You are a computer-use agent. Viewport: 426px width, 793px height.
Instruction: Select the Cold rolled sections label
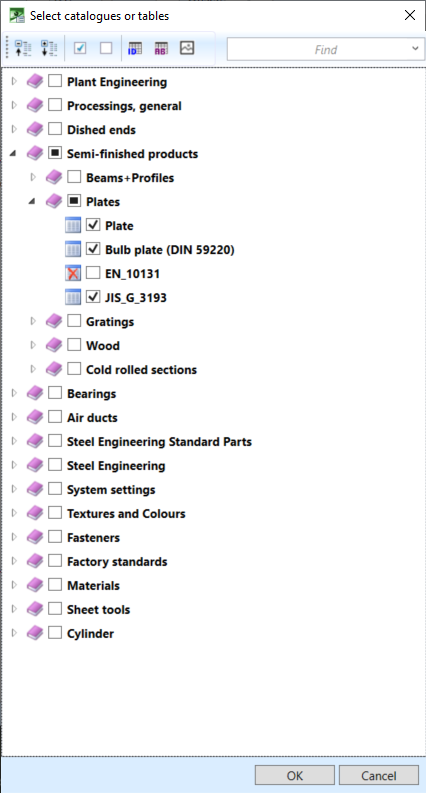(141, 369)
